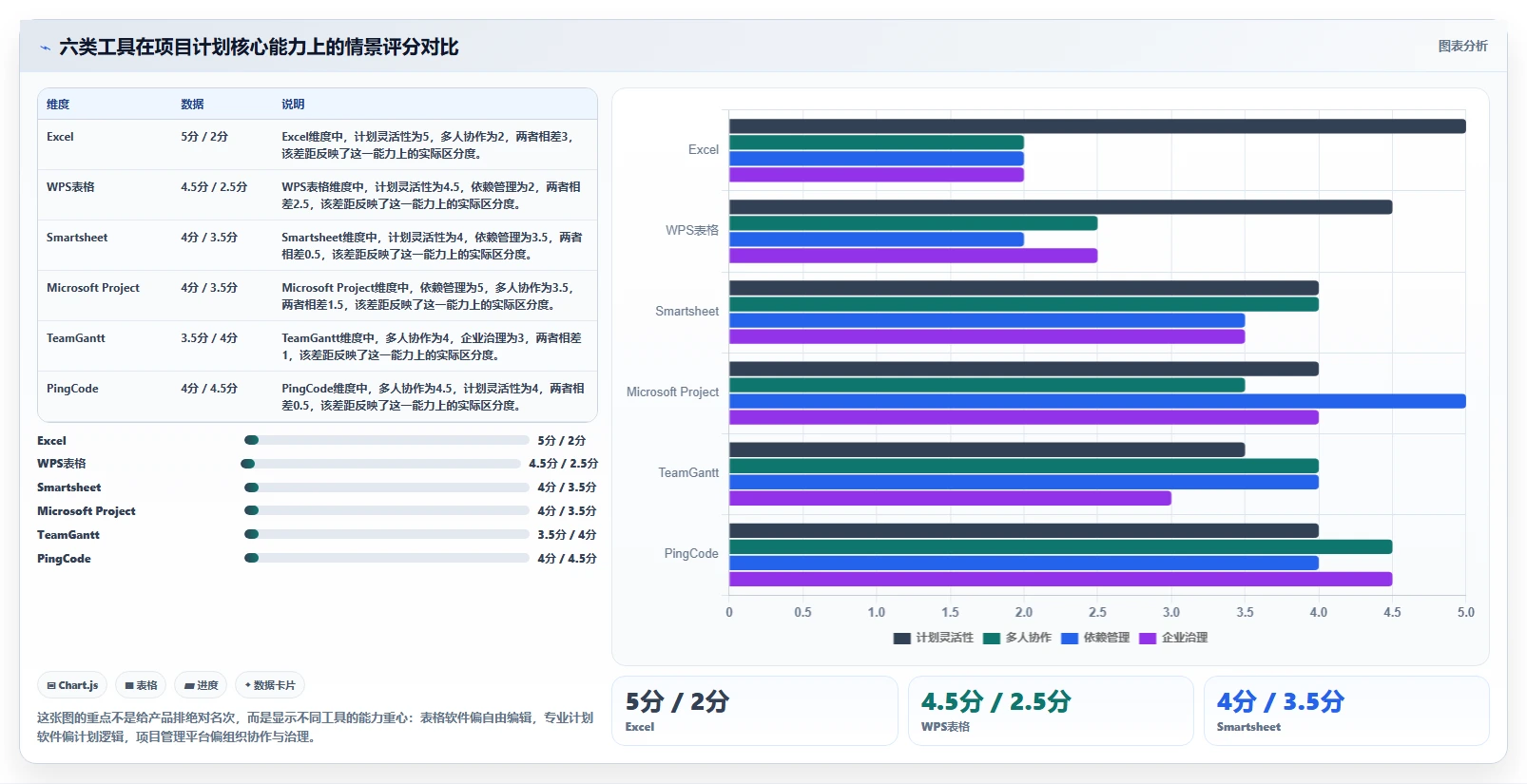
Task: Click the Excel description text in table
Action: 429,145
